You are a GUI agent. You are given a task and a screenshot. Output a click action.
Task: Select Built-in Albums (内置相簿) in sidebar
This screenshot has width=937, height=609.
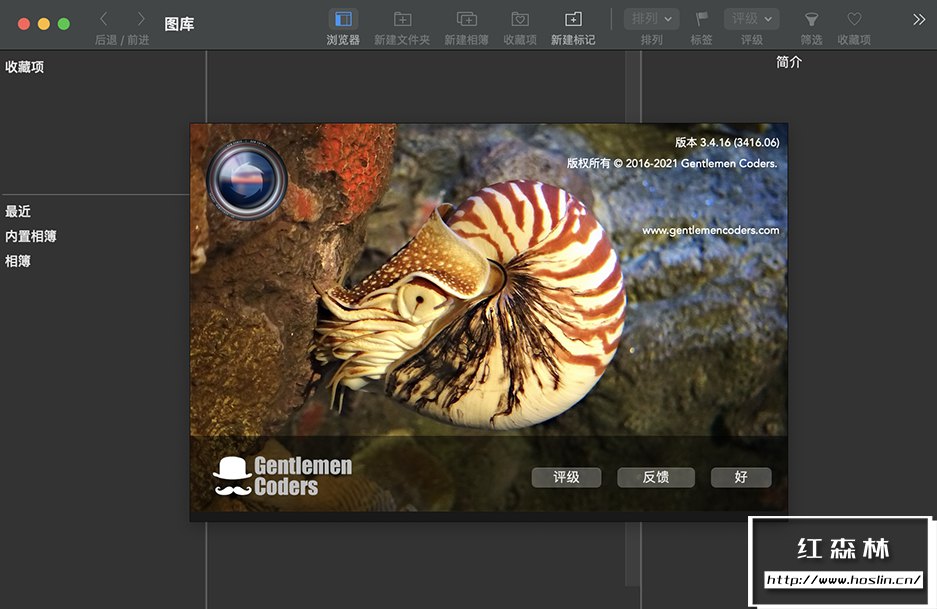click(31, 236)
